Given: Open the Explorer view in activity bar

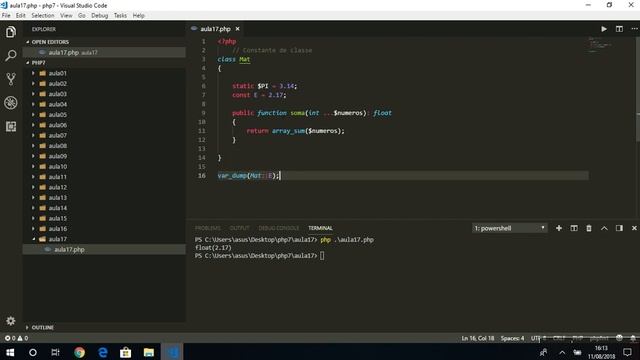Looking at the screenshot, I should pos(11,32).
